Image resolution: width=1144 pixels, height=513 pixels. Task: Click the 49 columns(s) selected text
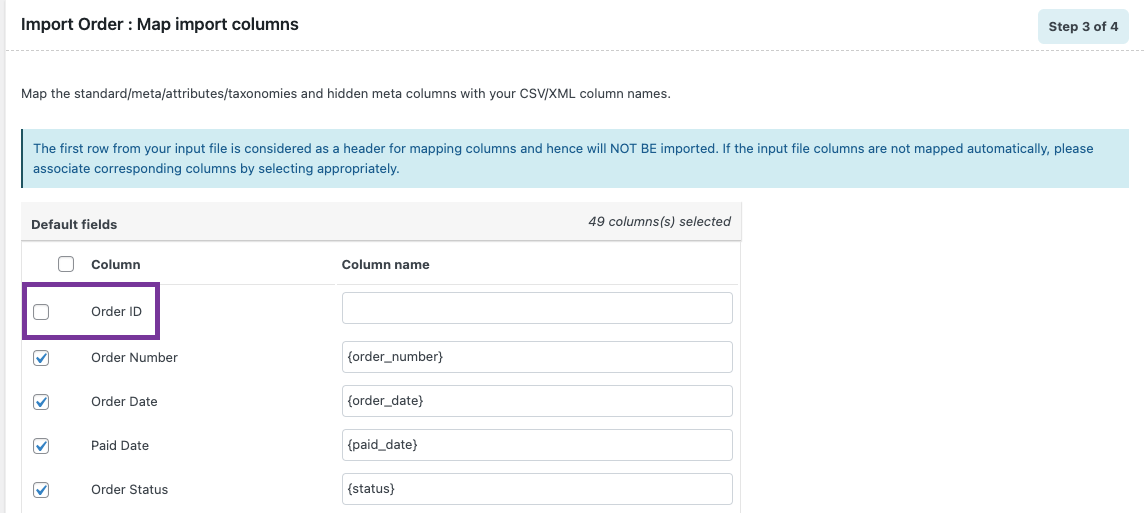pos(659,222)
